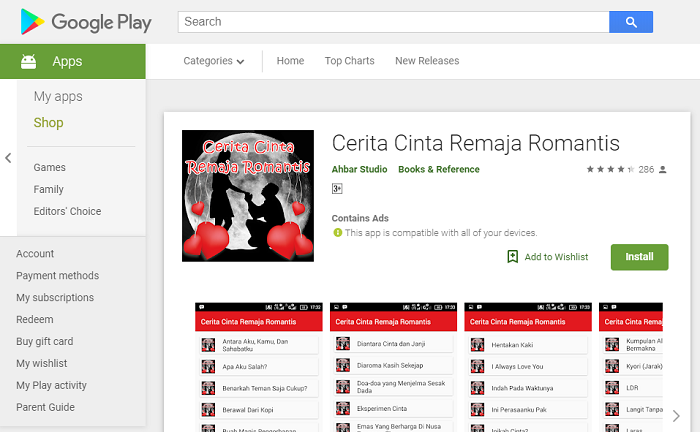Click inside the Search field
The image size is (700, 432).
393,22
